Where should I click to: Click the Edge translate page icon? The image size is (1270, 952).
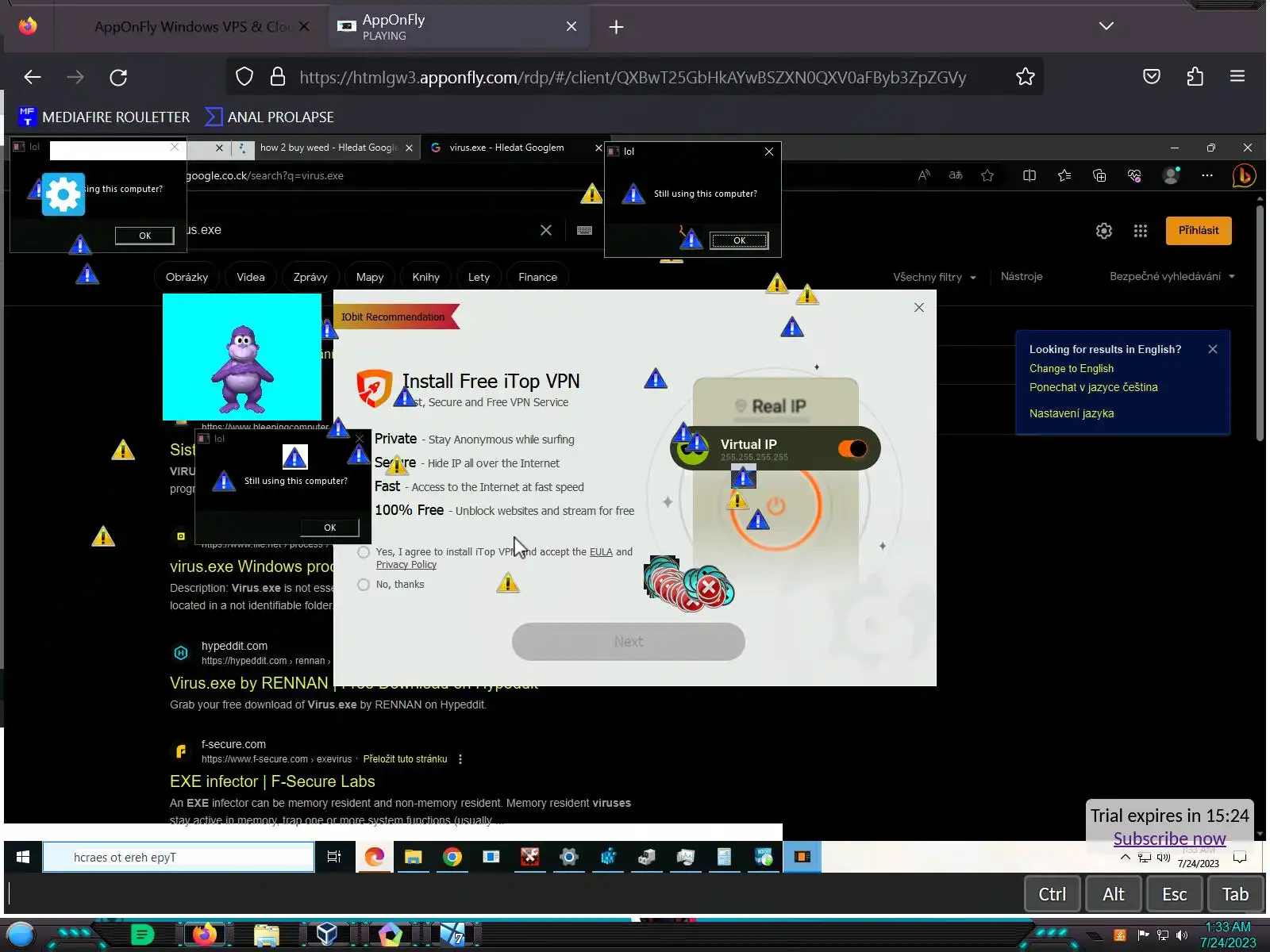click(956, 175)
